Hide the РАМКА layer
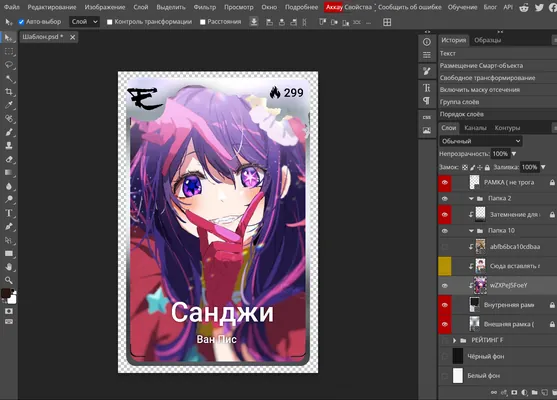 (445, 183)
